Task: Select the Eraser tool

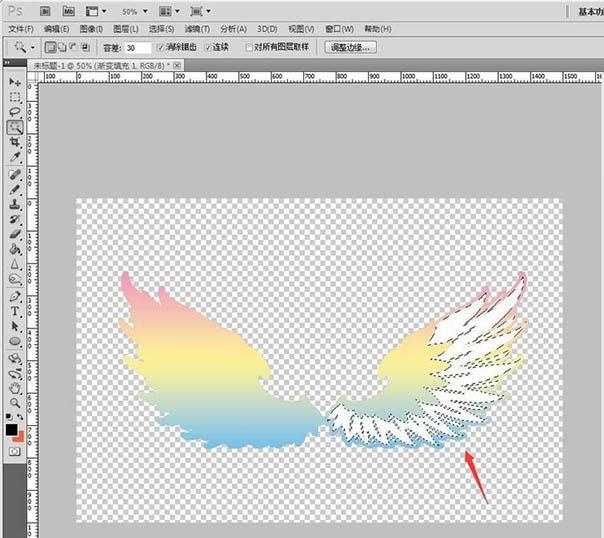Action: coord(15,235)
